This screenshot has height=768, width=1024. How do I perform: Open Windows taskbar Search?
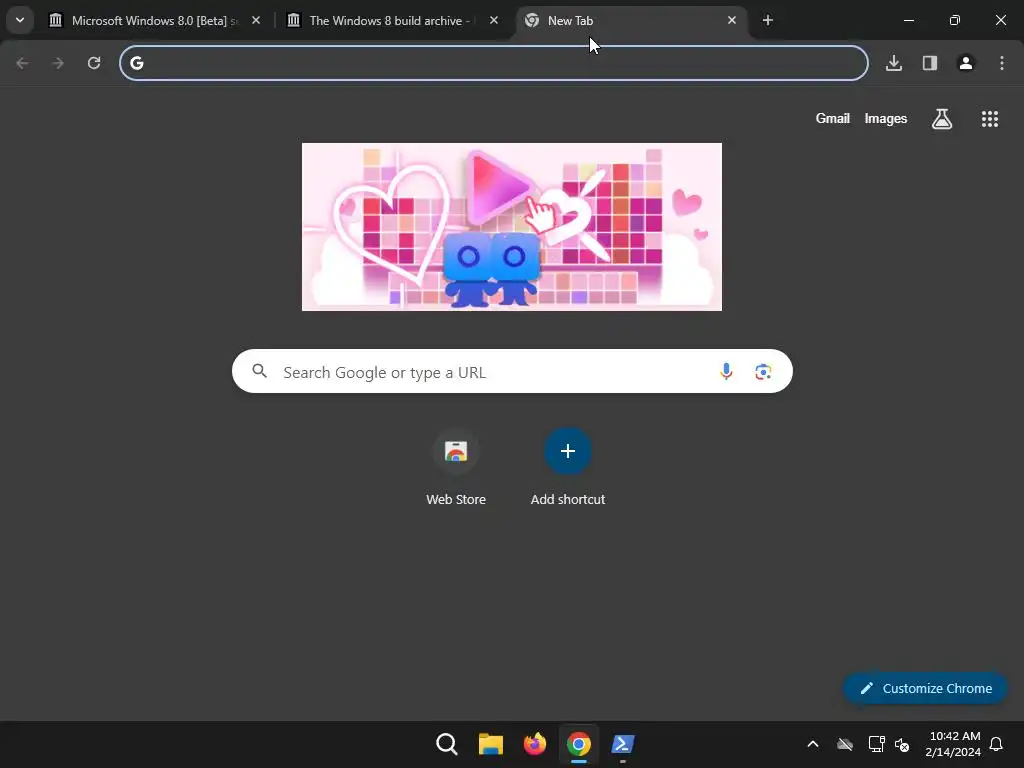[447, 744]
